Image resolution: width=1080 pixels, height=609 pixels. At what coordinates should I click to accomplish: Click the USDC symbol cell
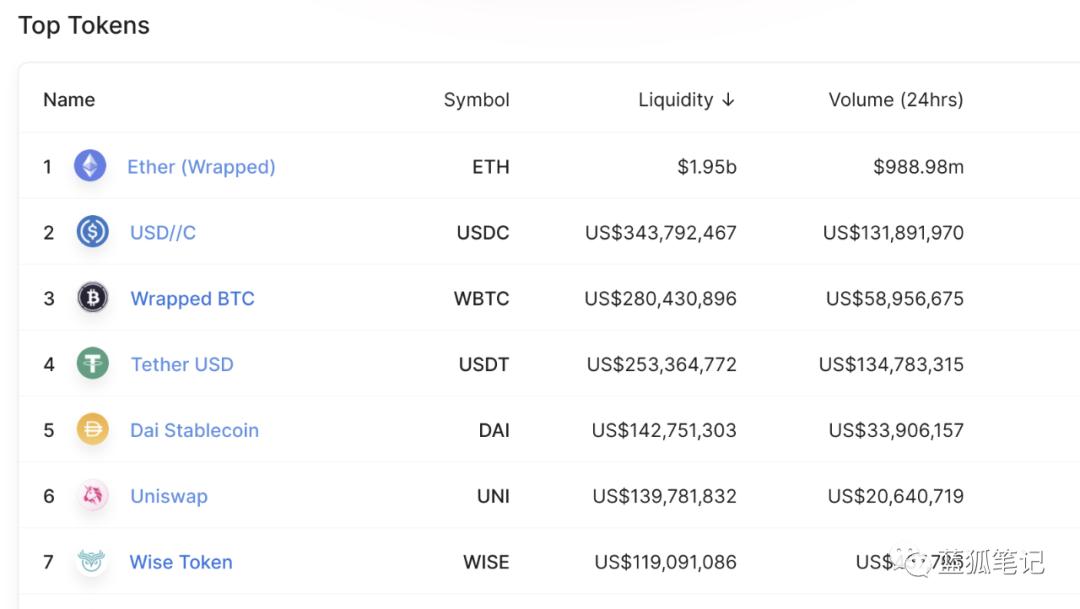coord(483,233)
